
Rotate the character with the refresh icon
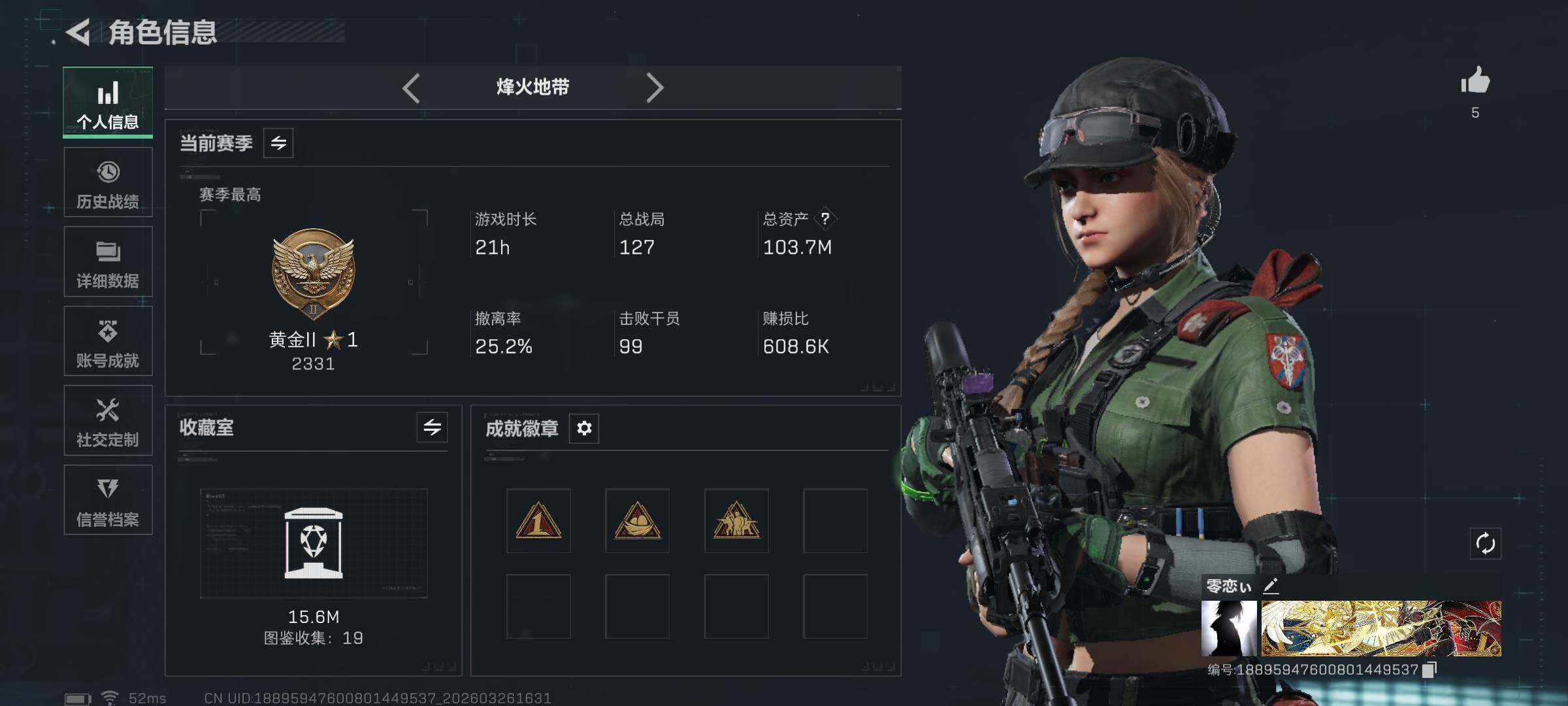1485,543
